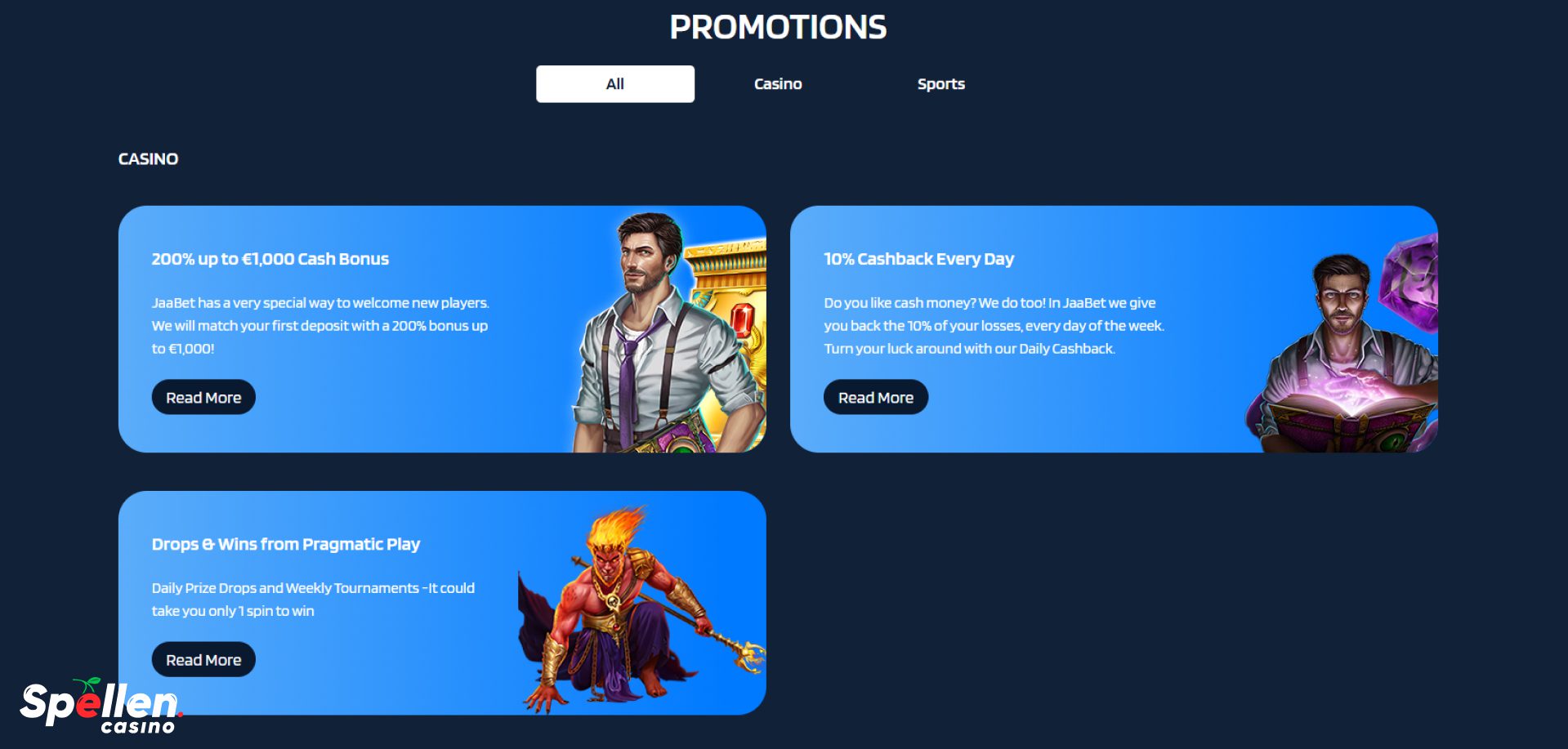Click the Daily Cashback description paragraph
The image size is (1568, 749).
tap(994, 325)
